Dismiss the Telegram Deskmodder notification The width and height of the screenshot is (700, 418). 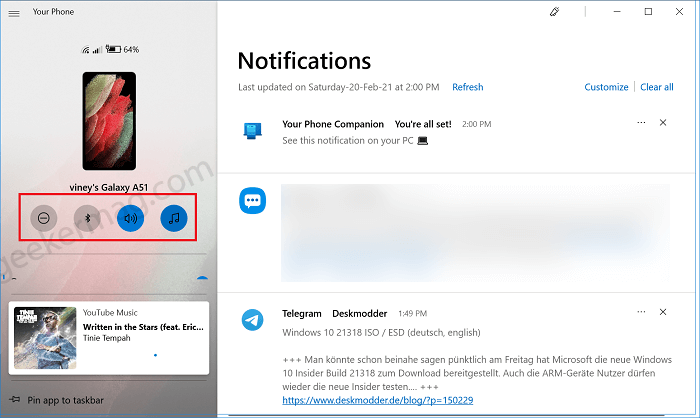pyautogui.click(x=663, y=312)
